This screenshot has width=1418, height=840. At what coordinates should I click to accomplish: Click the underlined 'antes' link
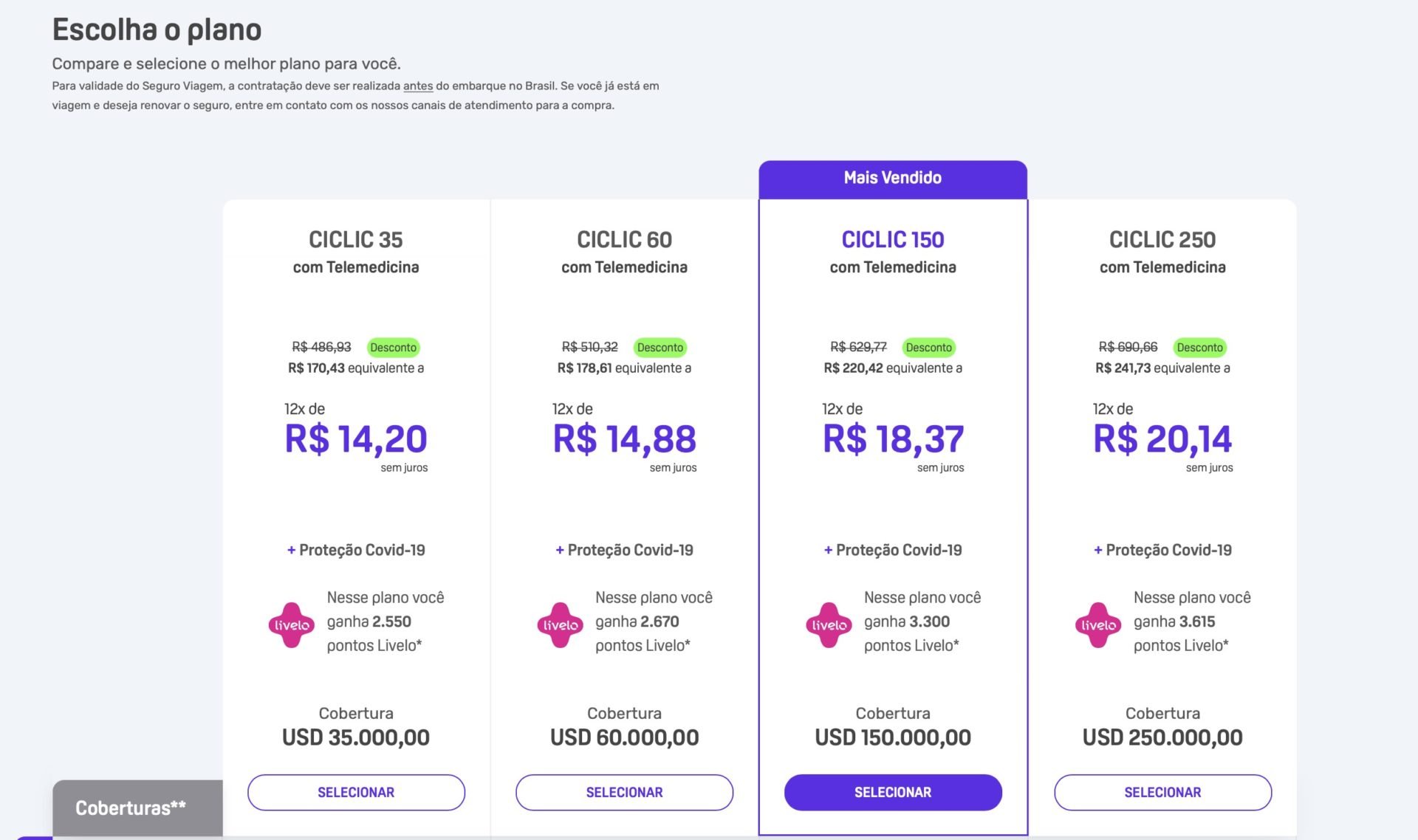pos(418,86)
